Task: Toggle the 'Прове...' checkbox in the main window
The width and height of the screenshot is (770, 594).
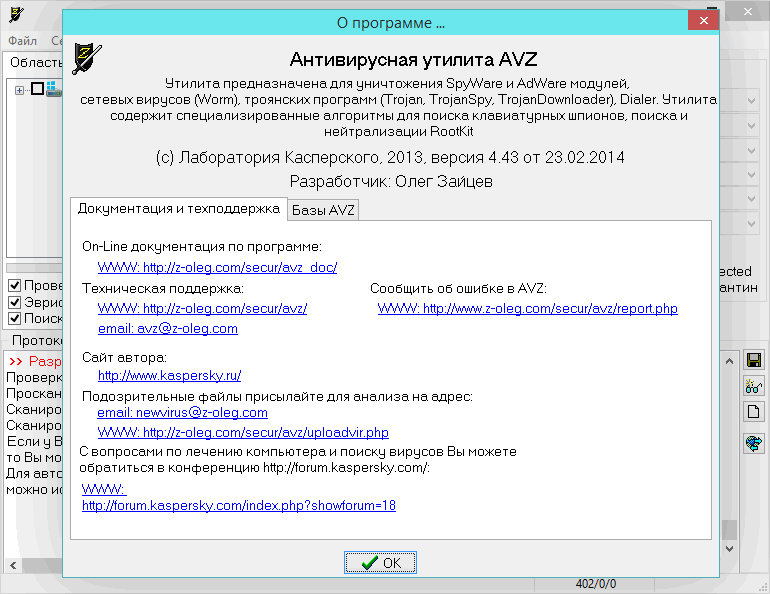Action: 15,285
